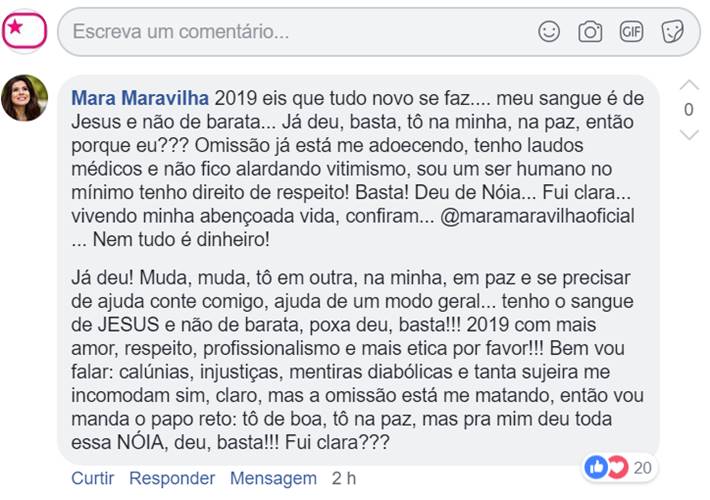Viewport: 710px width, 500px height.
Task: Attach a photo with the camera icon
Action: [x=590, y=31]
